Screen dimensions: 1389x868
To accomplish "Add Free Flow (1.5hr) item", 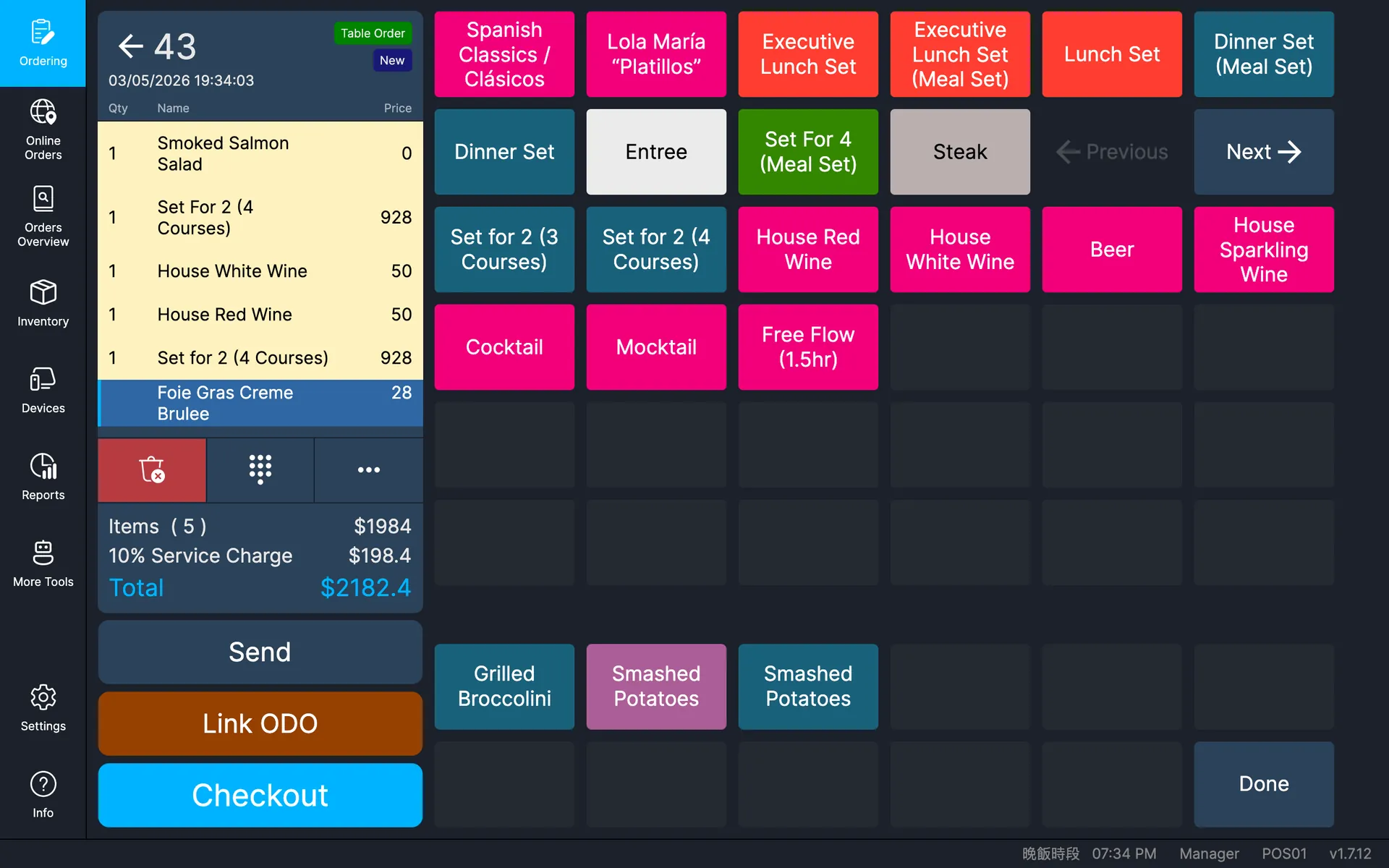I will point(808,347).
